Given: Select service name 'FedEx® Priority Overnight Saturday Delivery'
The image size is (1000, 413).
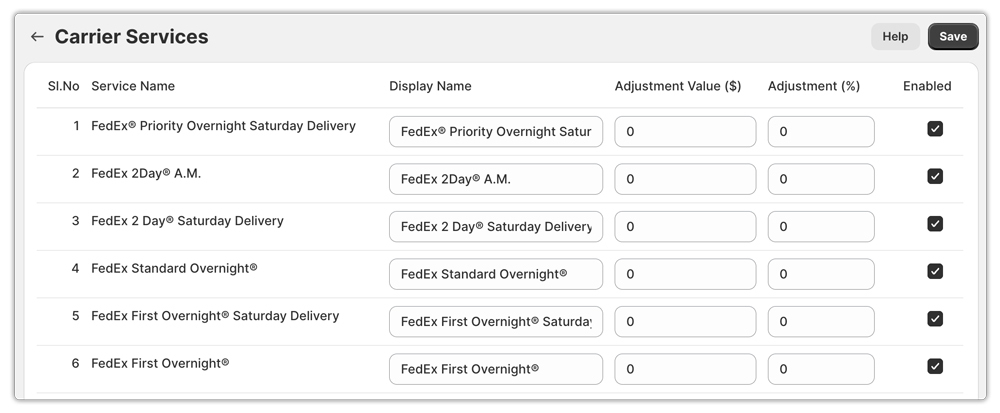Looking at the screenshot, I should [x=223, y=126].
